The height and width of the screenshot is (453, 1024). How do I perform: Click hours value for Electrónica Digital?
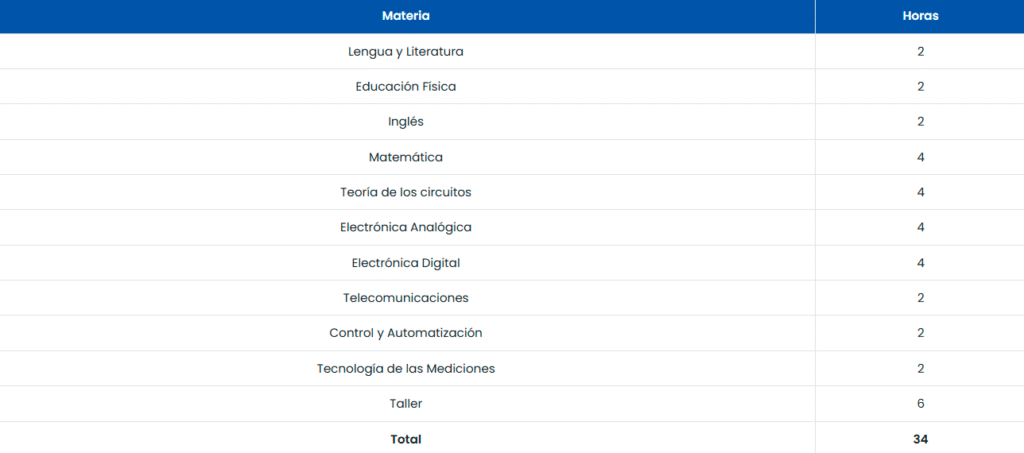click(920, 263)
